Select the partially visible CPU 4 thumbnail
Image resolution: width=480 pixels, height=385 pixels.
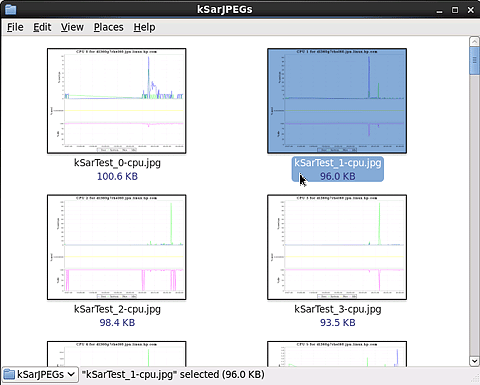pyautogui.click(x=117, y=354)
